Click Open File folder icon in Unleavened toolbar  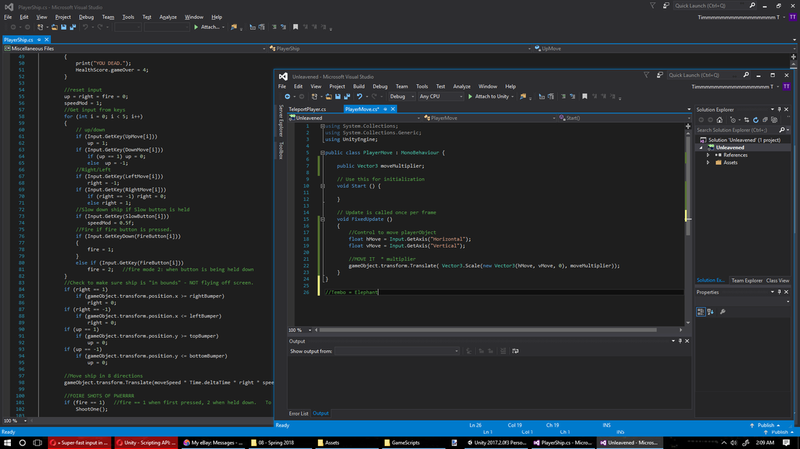[329, 96]
